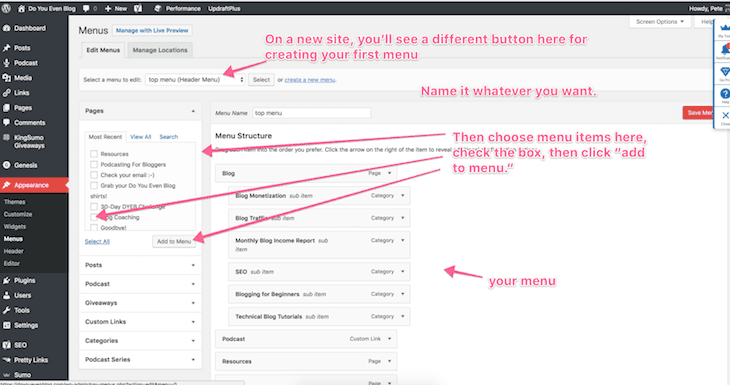Open Do You Even Blog home icon

click(21, 8)
